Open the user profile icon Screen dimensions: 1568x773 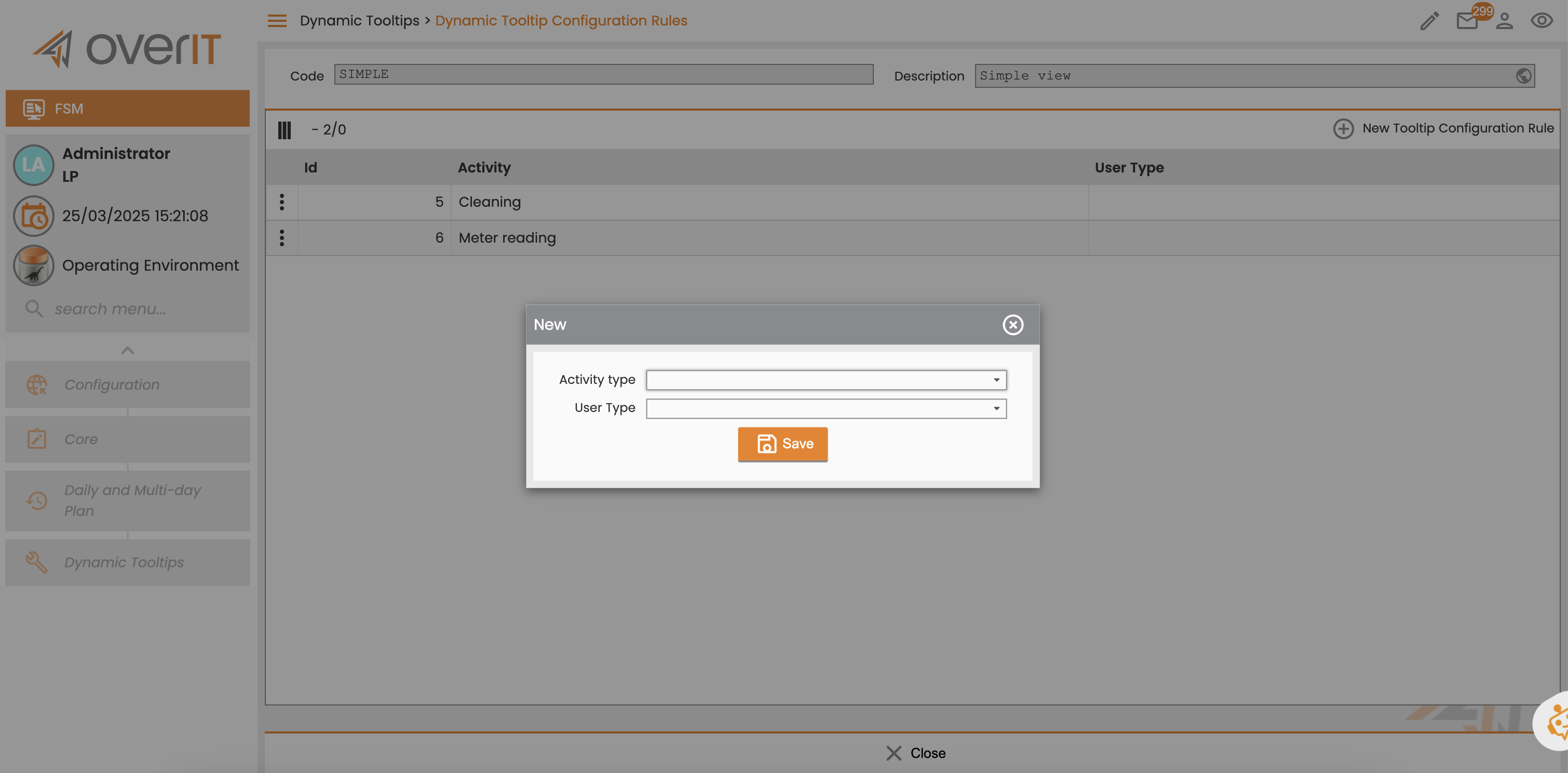(1504, 21)
